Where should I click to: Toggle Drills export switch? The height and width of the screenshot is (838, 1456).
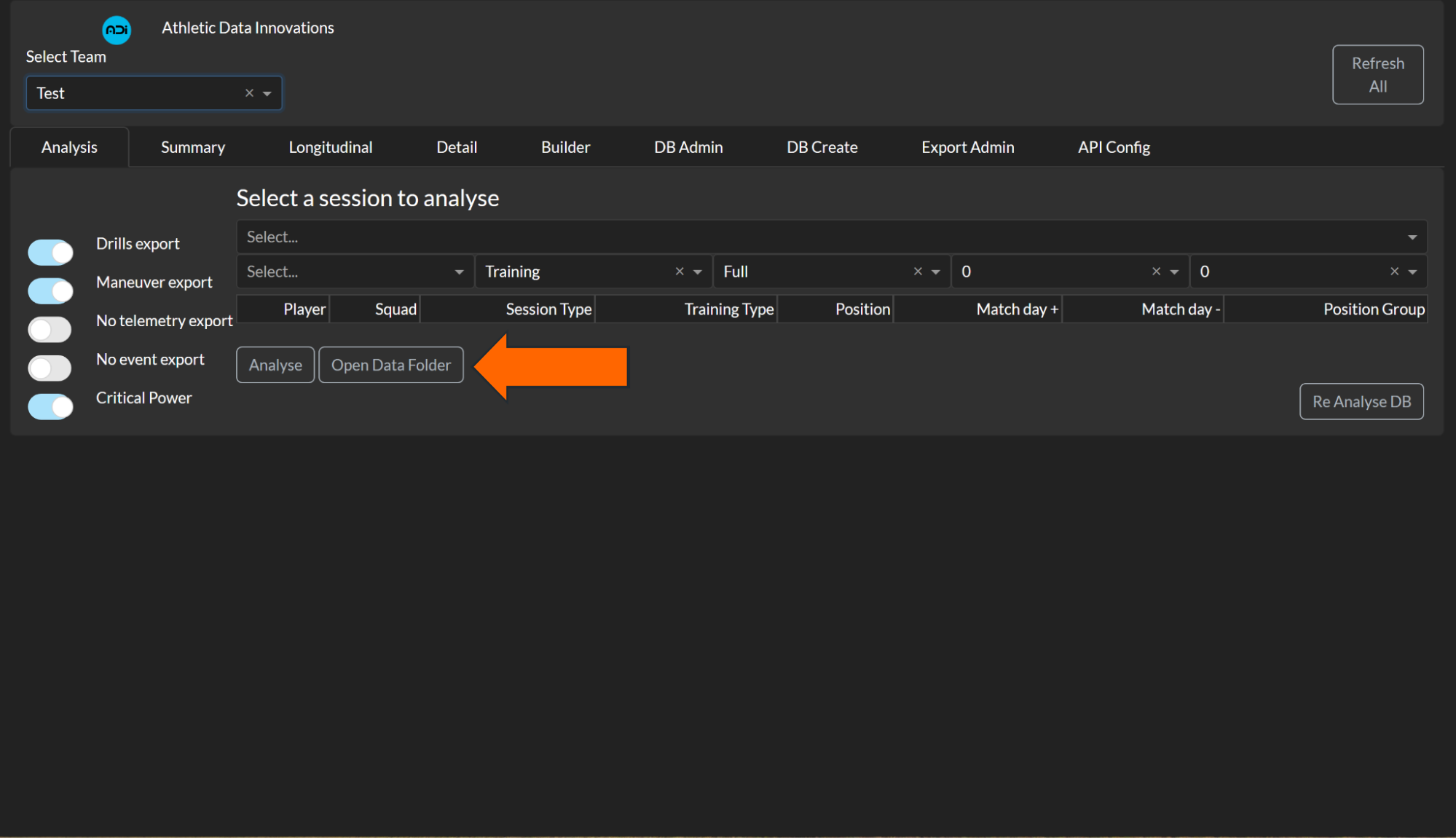(50, 253)
